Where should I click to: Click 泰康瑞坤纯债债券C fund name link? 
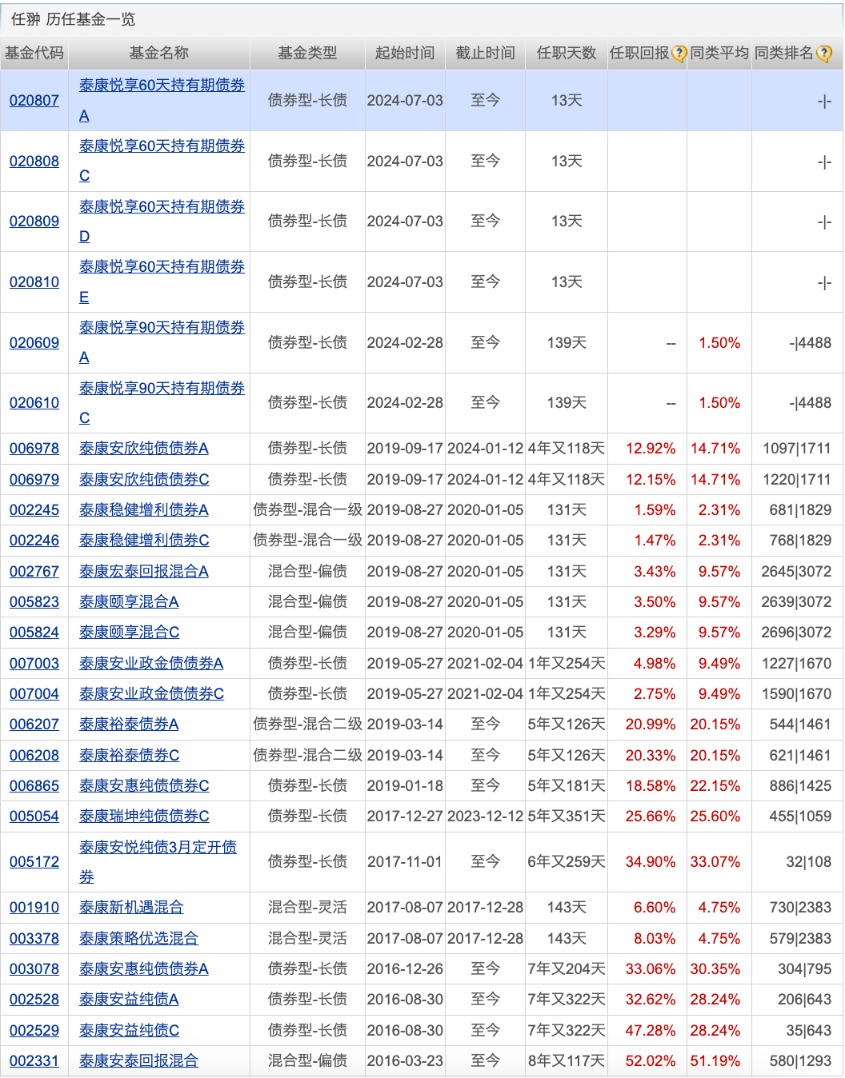[144, 816]
